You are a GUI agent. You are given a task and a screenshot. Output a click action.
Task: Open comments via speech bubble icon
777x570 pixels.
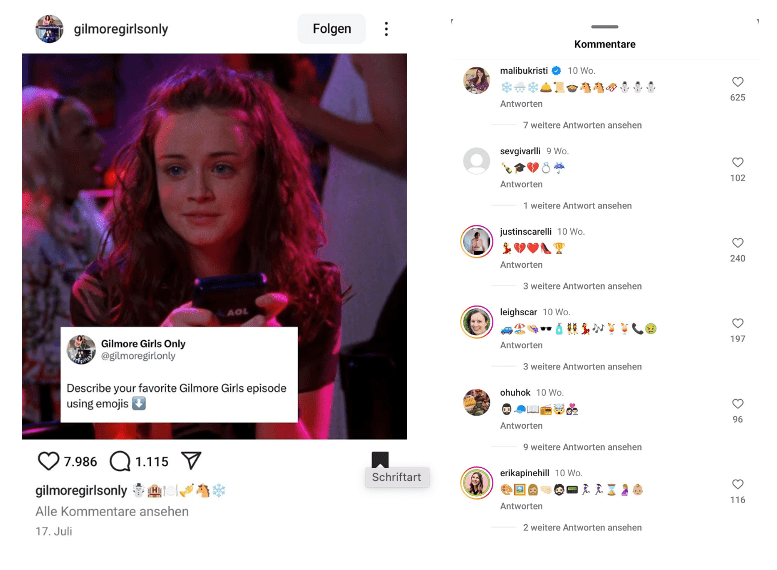pos(120,461)
